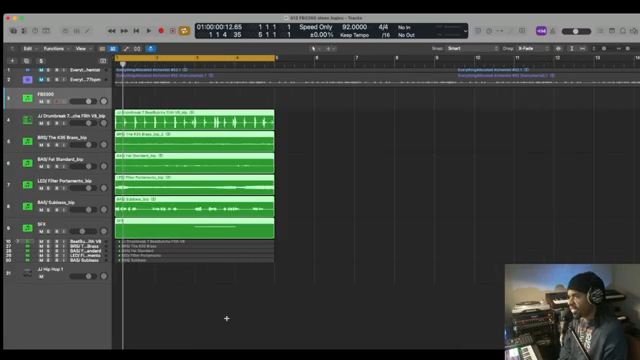This screenshot has height=360, width=640.
Task: Toggle the Inspector panel icon
Action: [x=24, y=31]
